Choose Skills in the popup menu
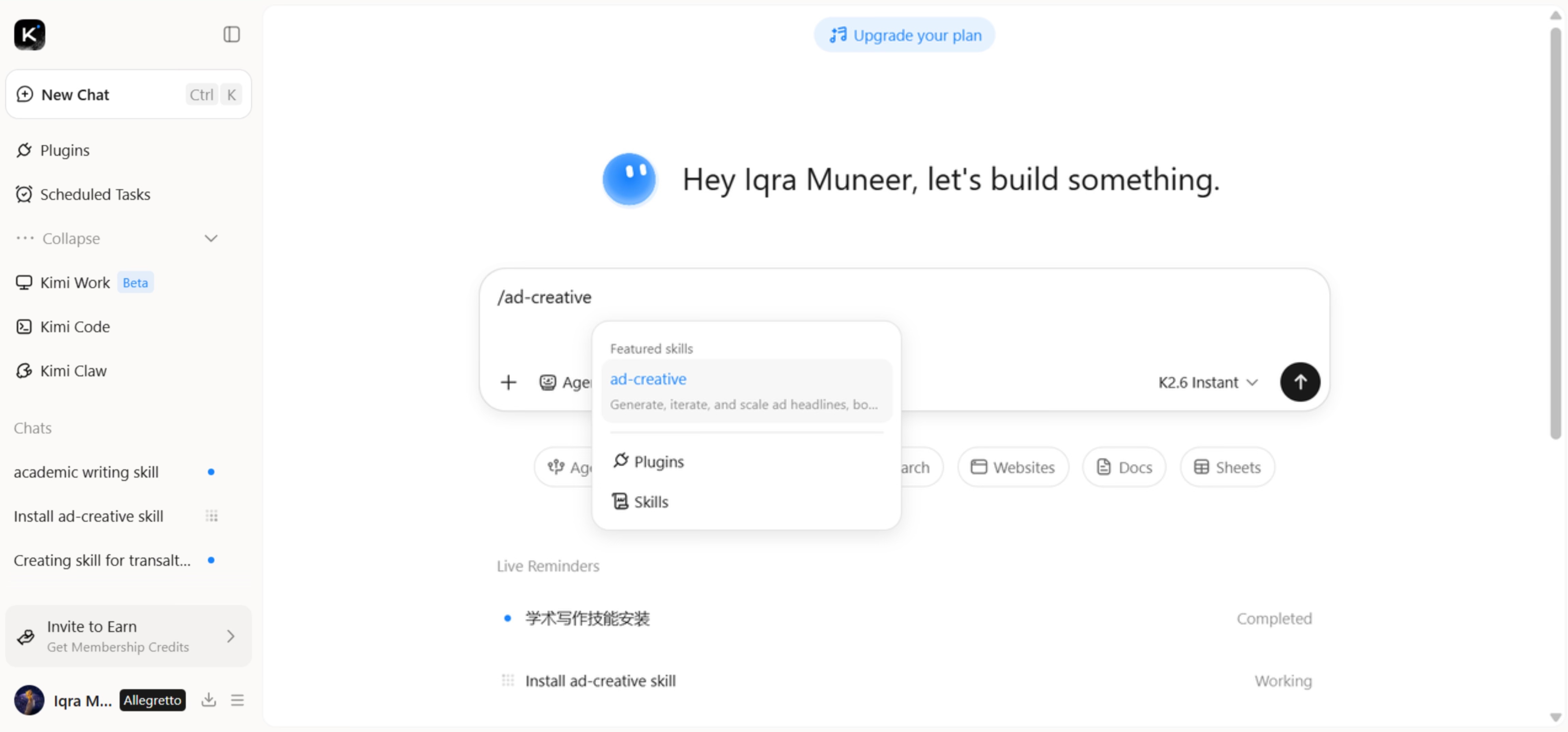The height and width of the screenshot is (732, 1568). 746,502
